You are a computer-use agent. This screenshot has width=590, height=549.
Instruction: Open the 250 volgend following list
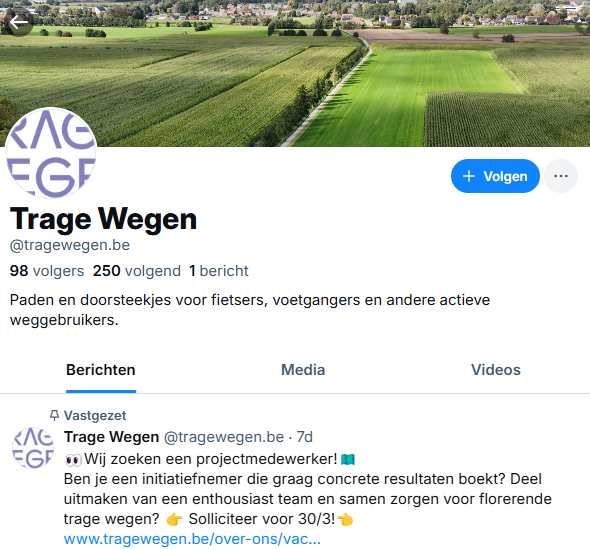137,271
